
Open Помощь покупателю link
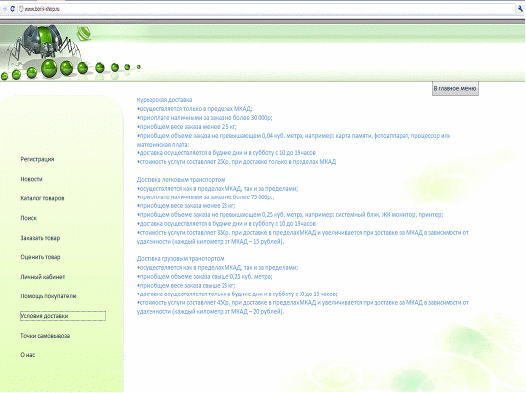[x=48, y=296]
